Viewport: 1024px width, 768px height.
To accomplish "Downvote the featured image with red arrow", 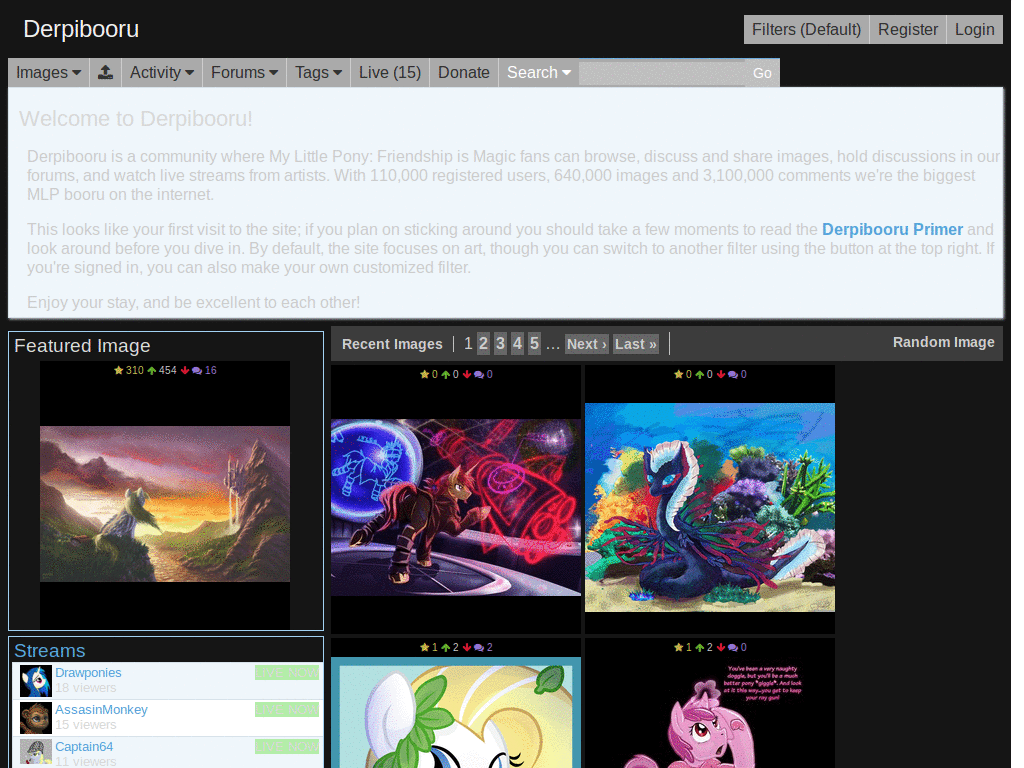I will (185, 370).
